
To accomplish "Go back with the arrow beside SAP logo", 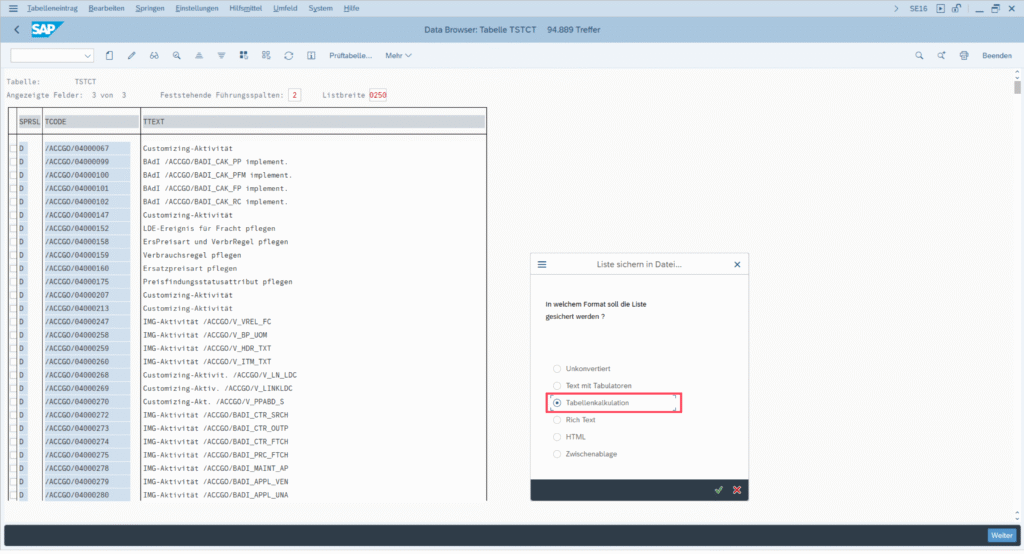I will pyautogui.click(x=17, y=29).
